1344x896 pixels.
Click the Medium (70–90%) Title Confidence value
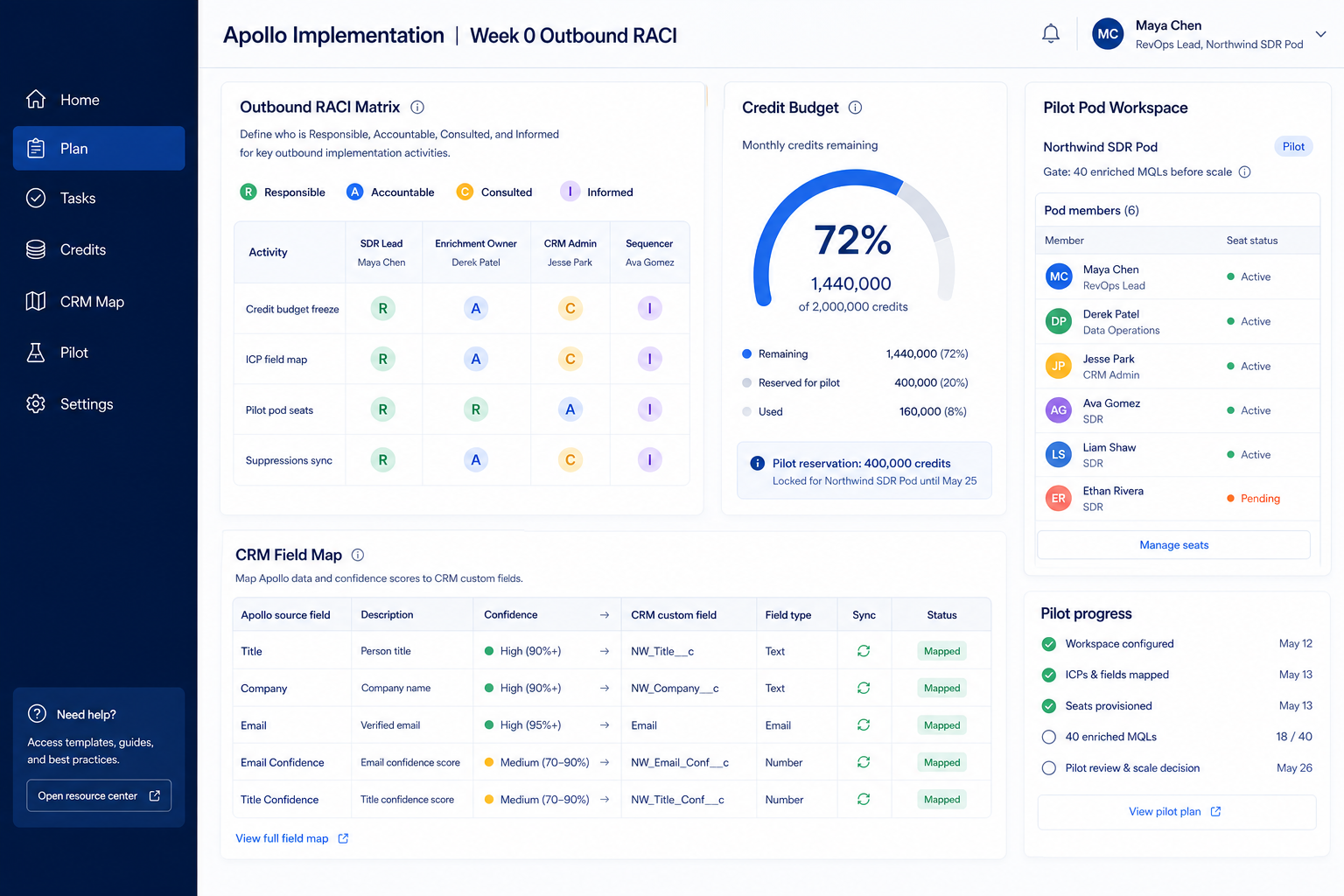coord(537,800)
